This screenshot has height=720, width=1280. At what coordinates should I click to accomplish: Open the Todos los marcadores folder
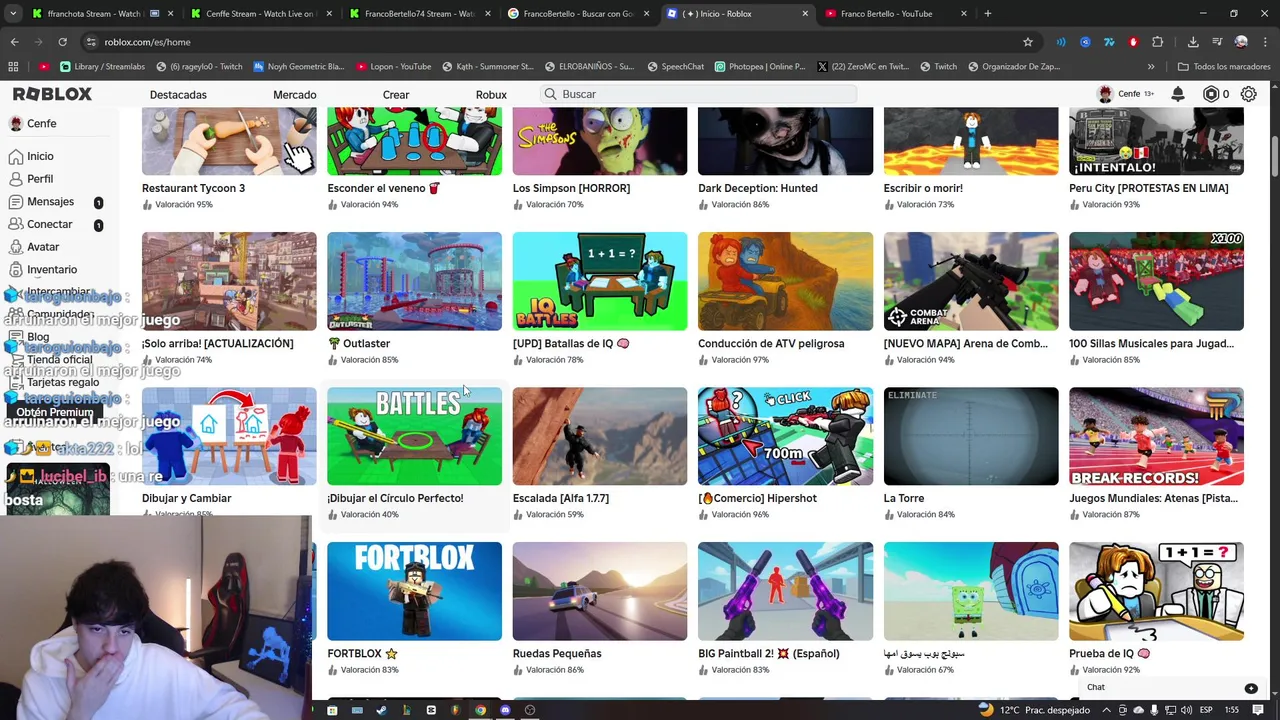1224,67
